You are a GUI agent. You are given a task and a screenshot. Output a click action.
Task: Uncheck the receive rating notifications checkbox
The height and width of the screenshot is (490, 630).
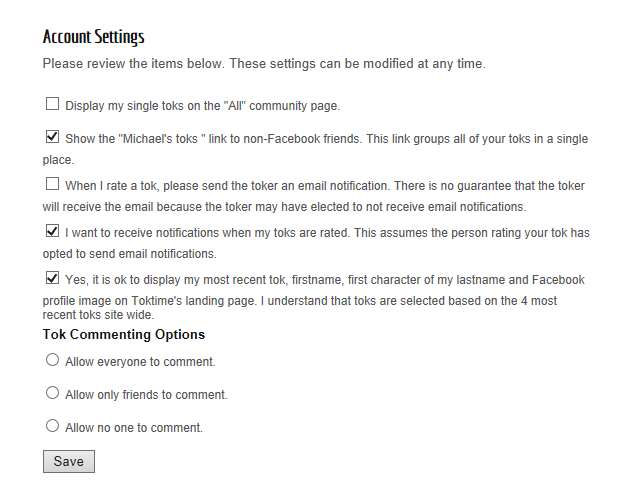click(52, 231)
